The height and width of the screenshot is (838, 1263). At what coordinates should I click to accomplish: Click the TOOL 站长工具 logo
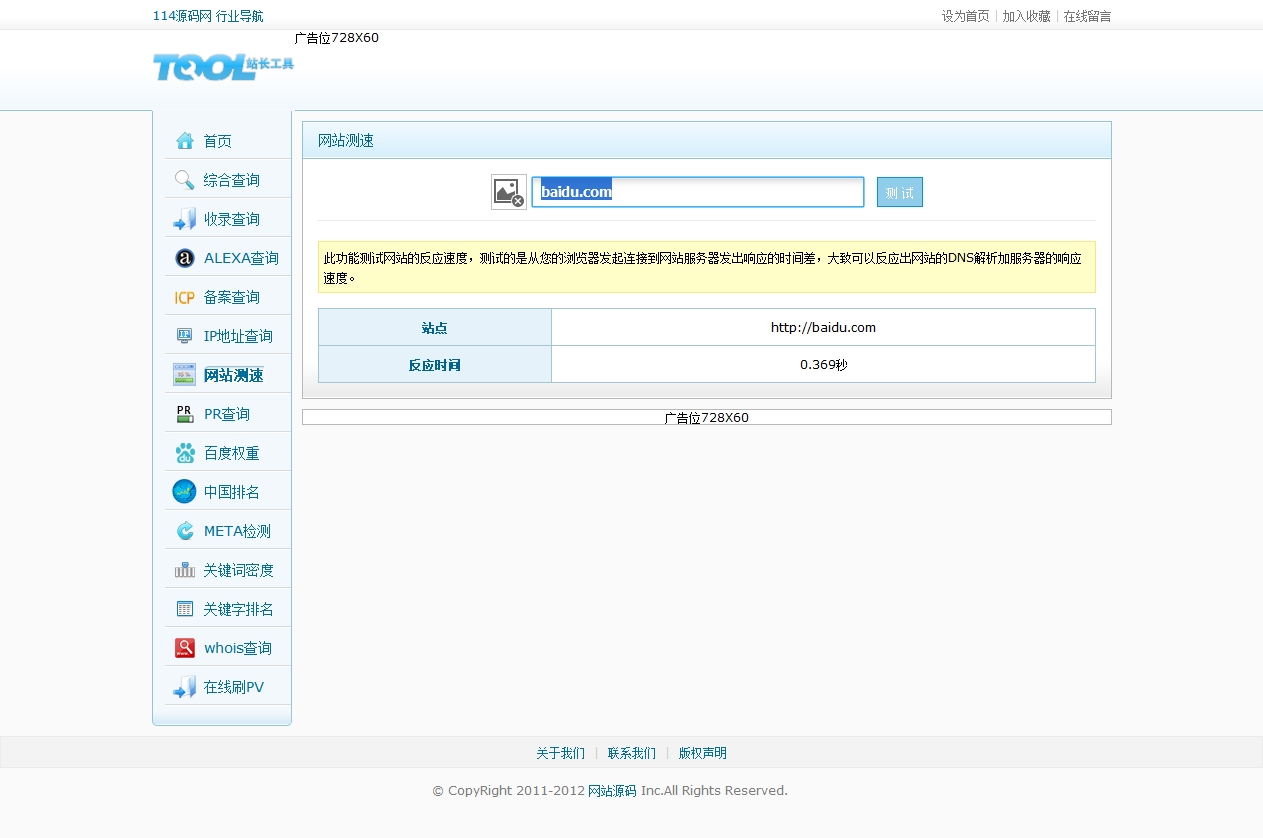click(x=223, y=68)
